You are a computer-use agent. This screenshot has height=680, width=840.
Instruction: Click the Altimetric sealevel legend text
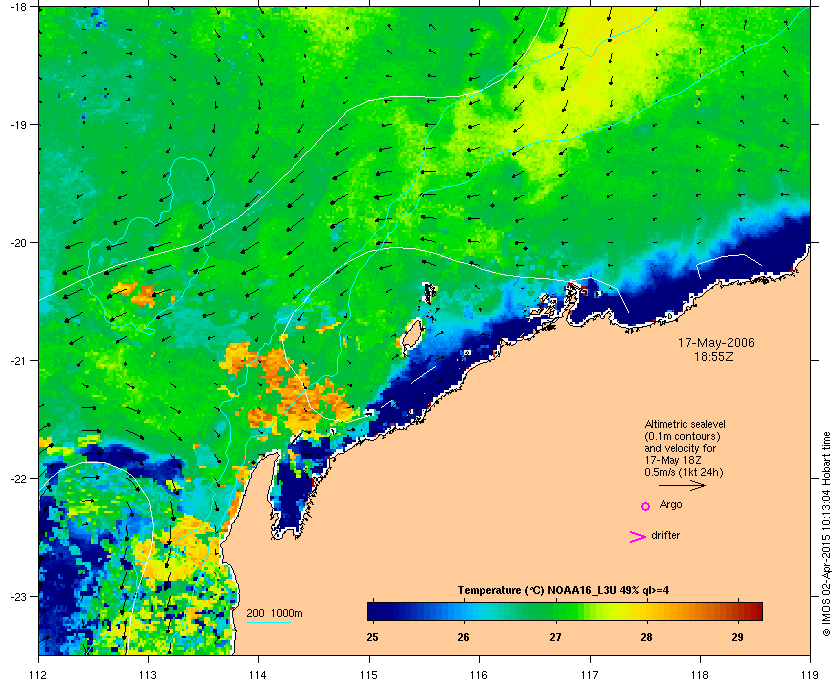(685, 424)
